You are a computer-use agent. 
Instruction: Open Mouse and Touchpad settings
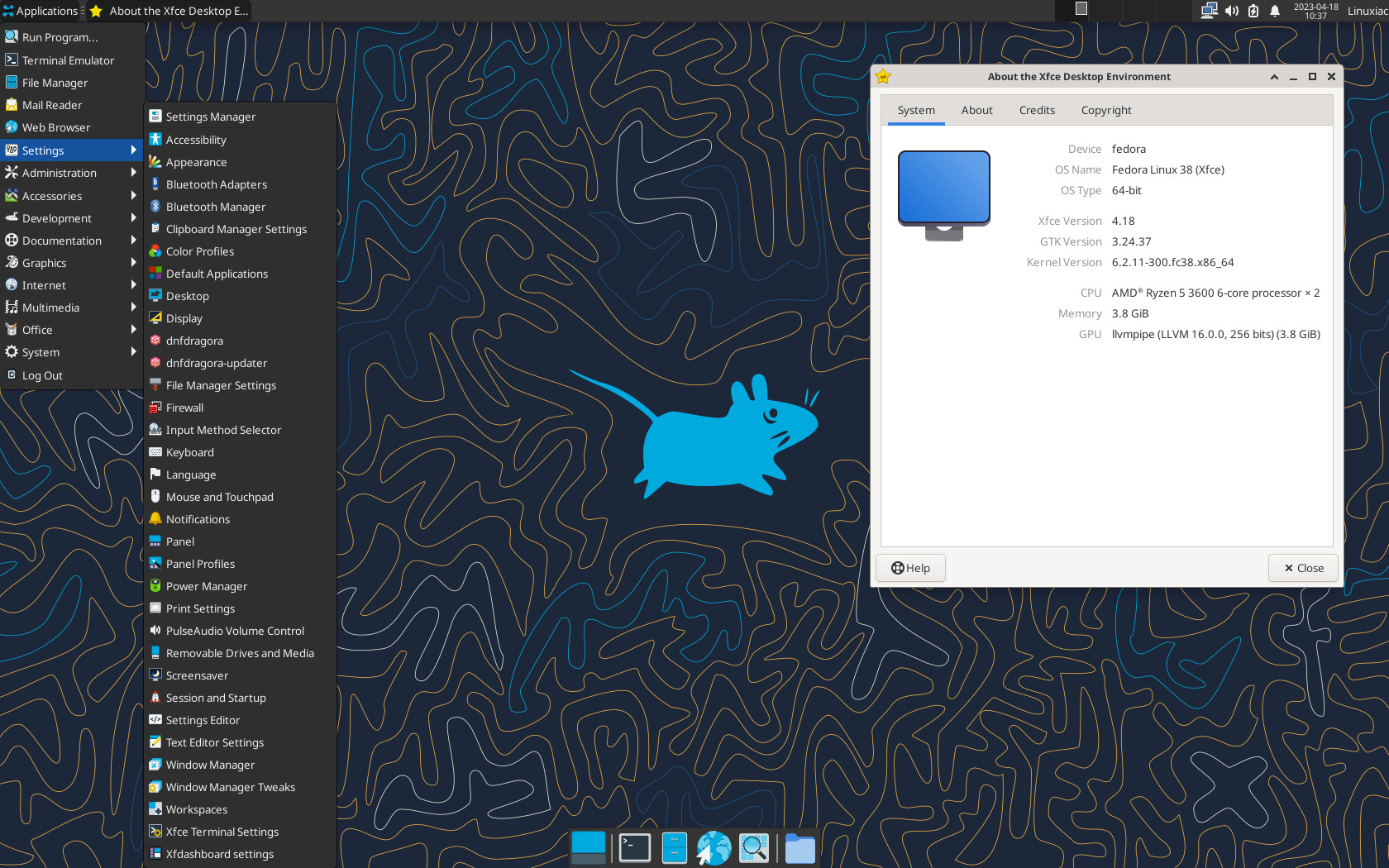pos(240,497)
